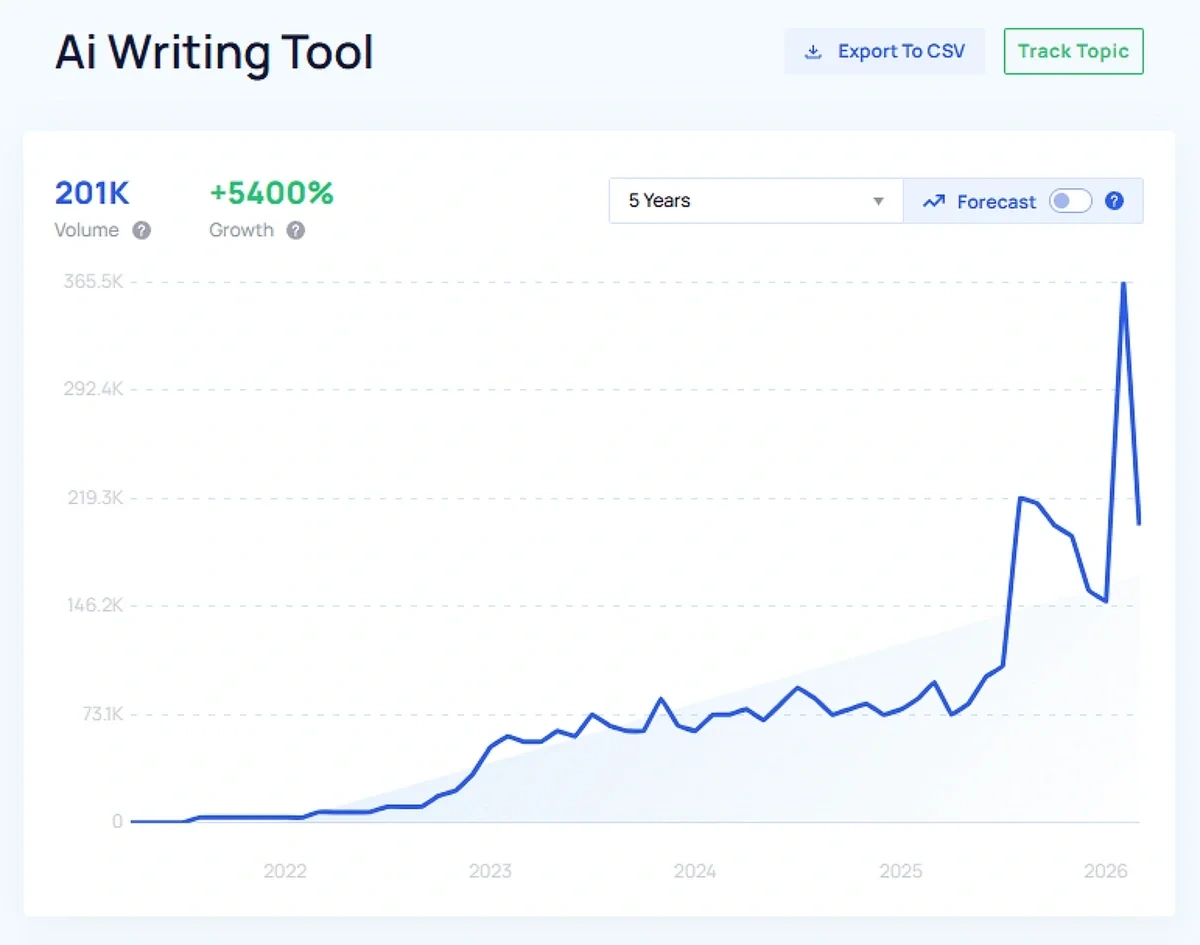Image resolution: width=1200 pixels, height=945 pixels.
Task: Click the chevron arrow on the 5 Years selector
Action: [878, 201]
